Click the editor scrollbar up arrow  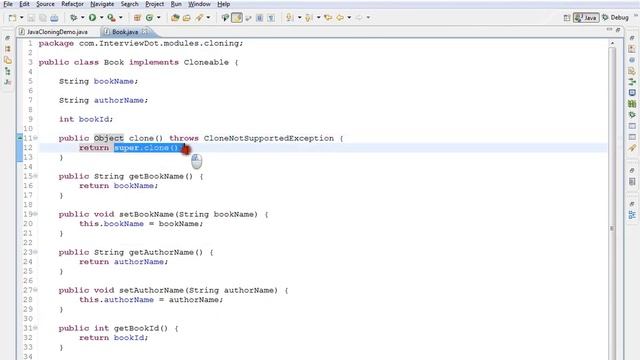pyautogui.click(x=612, y=43)
